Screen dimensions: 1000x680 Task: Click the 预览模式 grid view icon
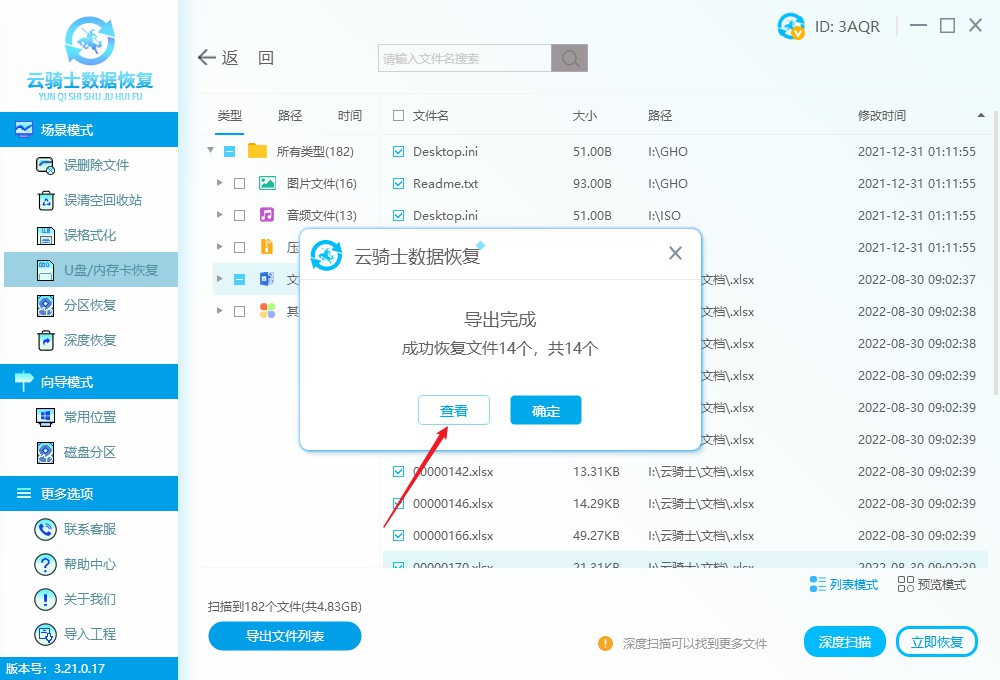[906, 584]
